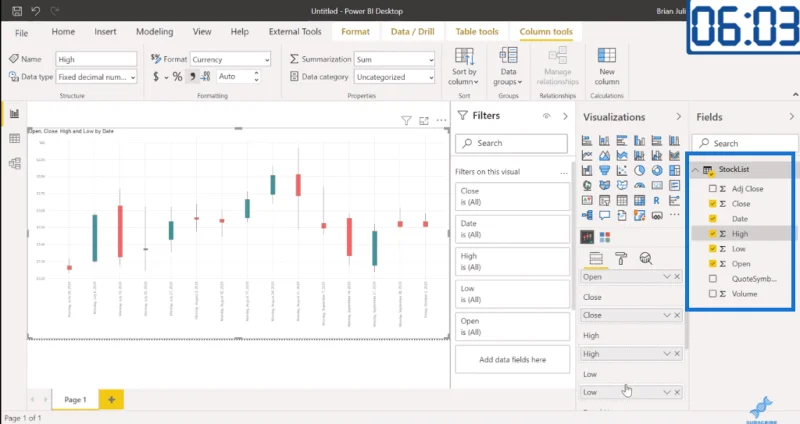Toggle the Filters pane eye visibility icon
This screenshot has height=424, width=800.
tap(546, 116)
